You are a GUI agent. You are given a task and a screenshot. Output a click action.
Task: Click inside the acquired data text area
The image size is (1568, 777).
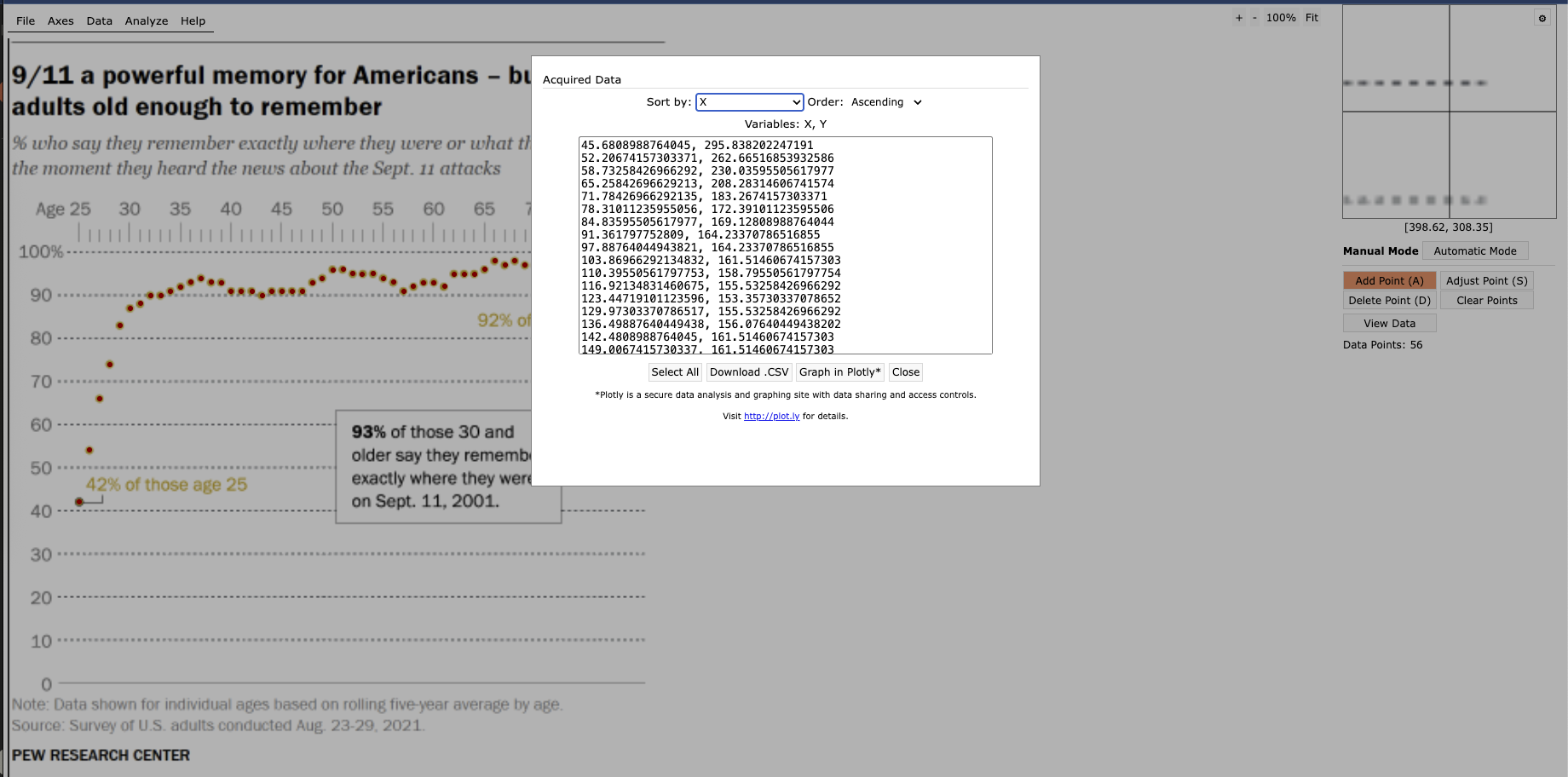click(x=784, y=245)
